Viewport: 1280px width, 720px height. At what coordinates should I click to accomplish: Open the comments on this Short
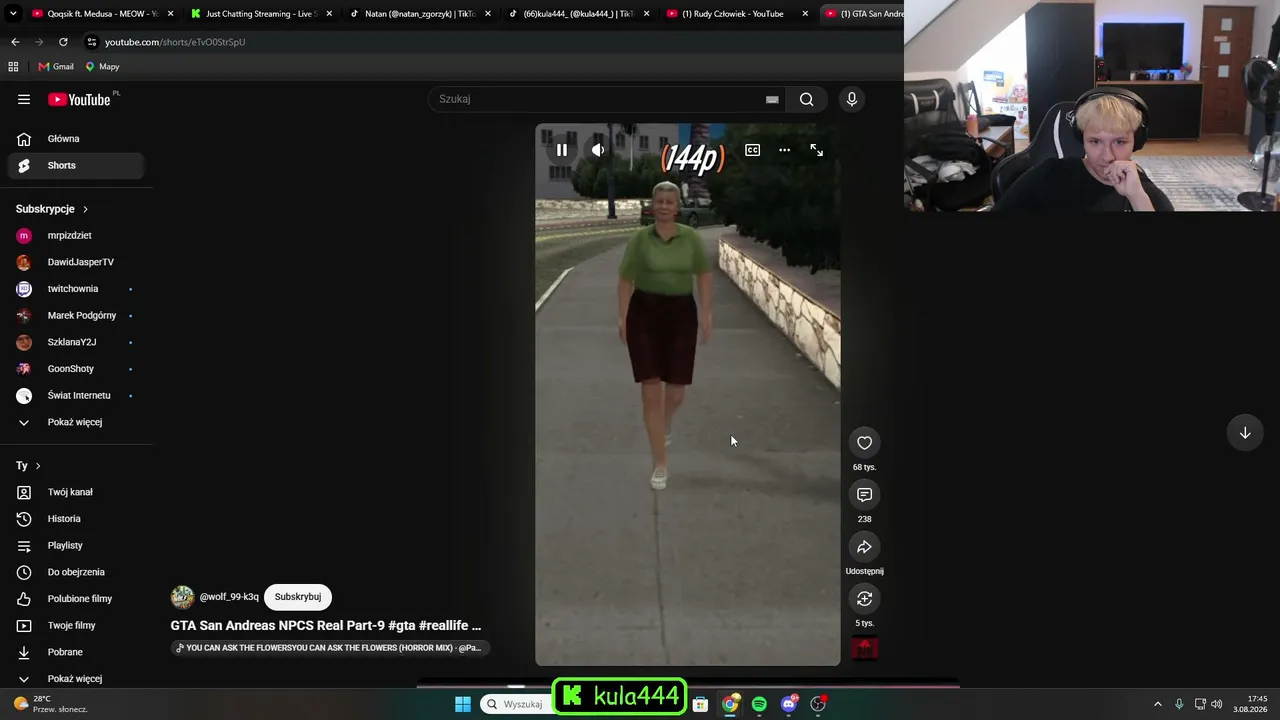(865, 495)
